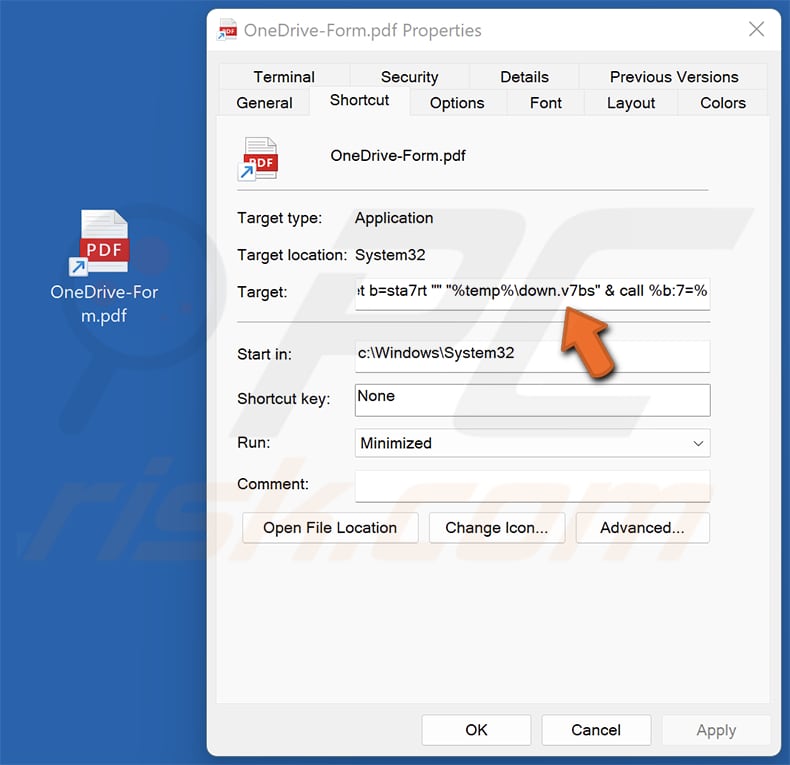
Task: Click the Application target type value
Action: pyautogui.click(x=394, y=218)
